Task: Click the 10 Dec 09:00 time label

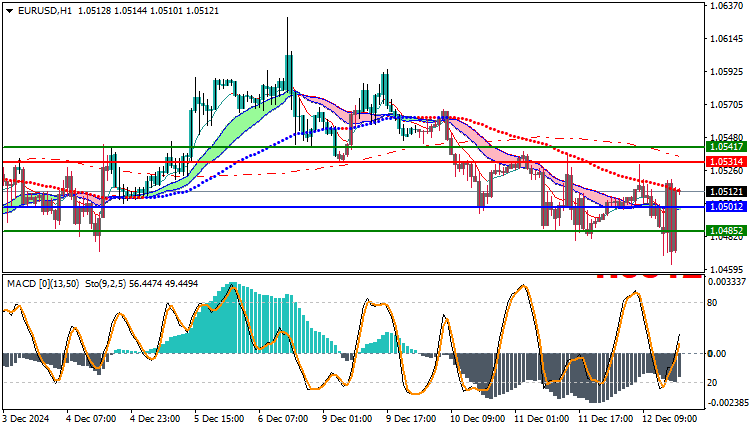Action: coord(477,419)
